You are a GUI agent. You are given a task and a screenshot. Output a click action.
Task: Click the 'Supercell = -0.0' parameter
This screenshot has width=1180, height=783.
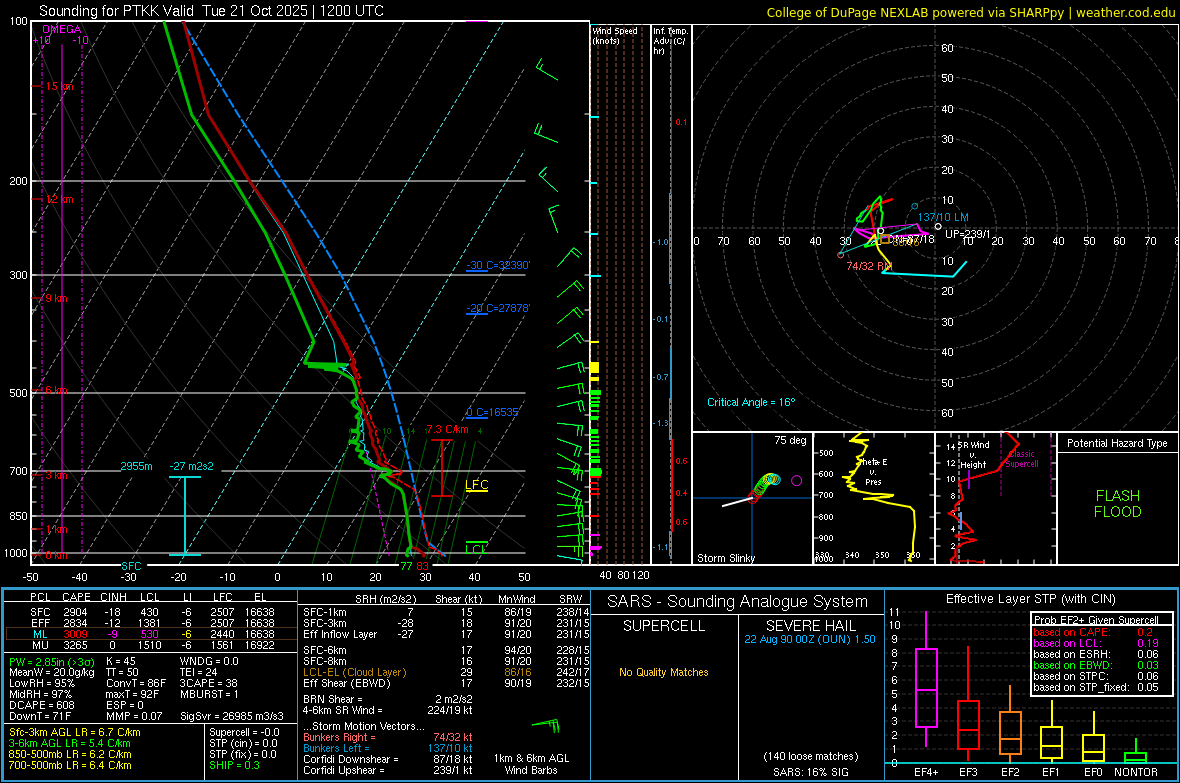[244, 732]
